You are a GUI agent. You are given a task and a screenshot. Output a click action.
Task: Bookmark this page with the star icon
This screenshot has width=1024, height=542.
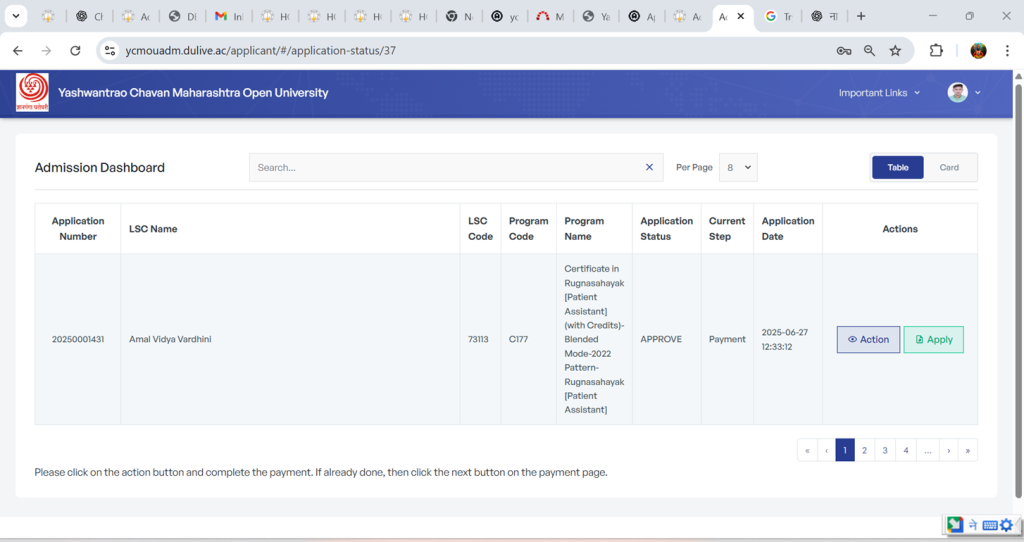(x=895, y=51)
